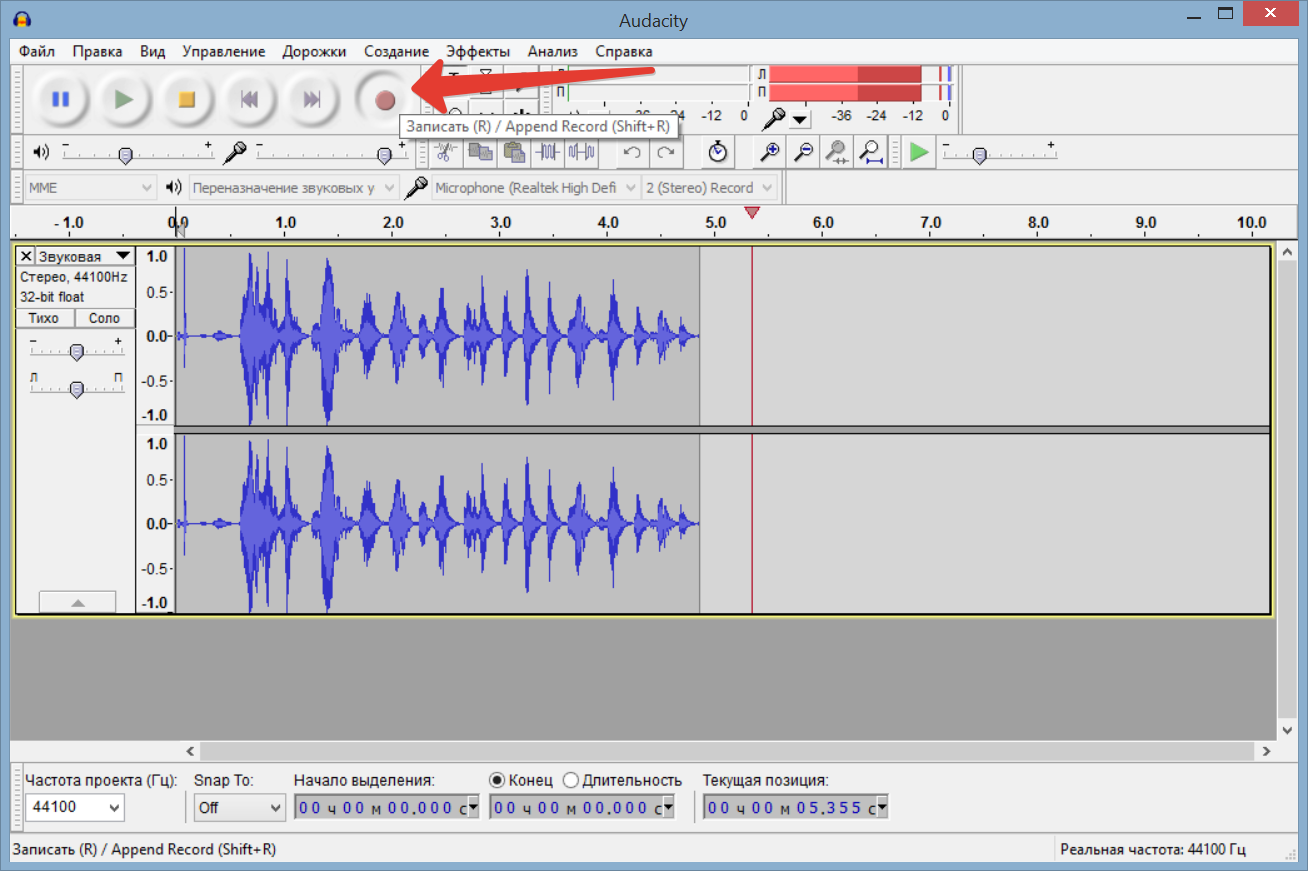1308x871 pixels.
Task: Click the "Реальная частота: 44100 Гц" status text
Action: (x=1153, y=849)
